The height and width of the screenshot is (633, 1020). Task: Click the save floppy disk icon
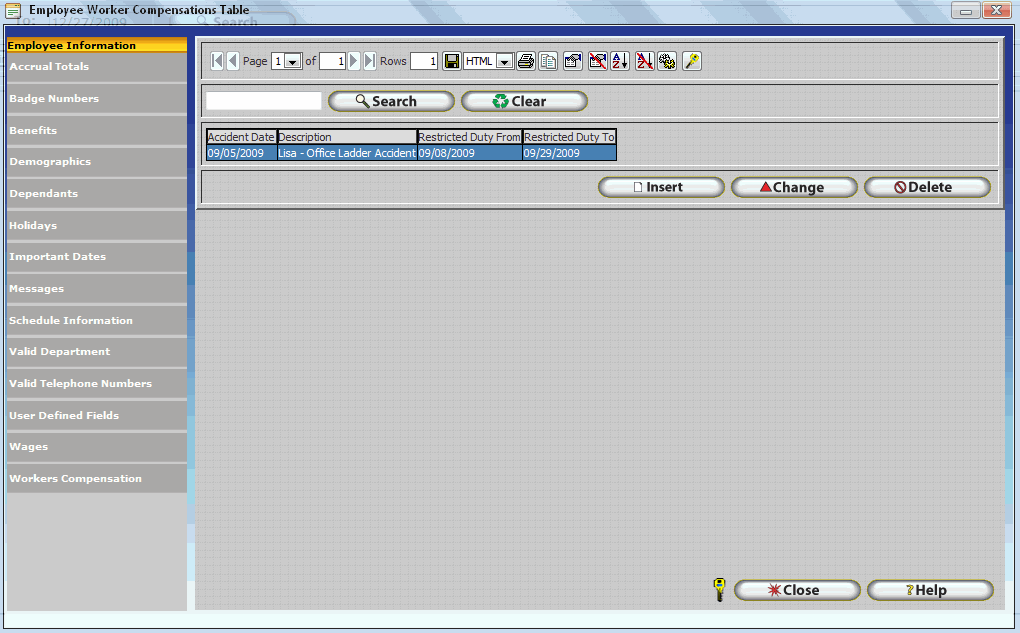click(x=452, y=61)
